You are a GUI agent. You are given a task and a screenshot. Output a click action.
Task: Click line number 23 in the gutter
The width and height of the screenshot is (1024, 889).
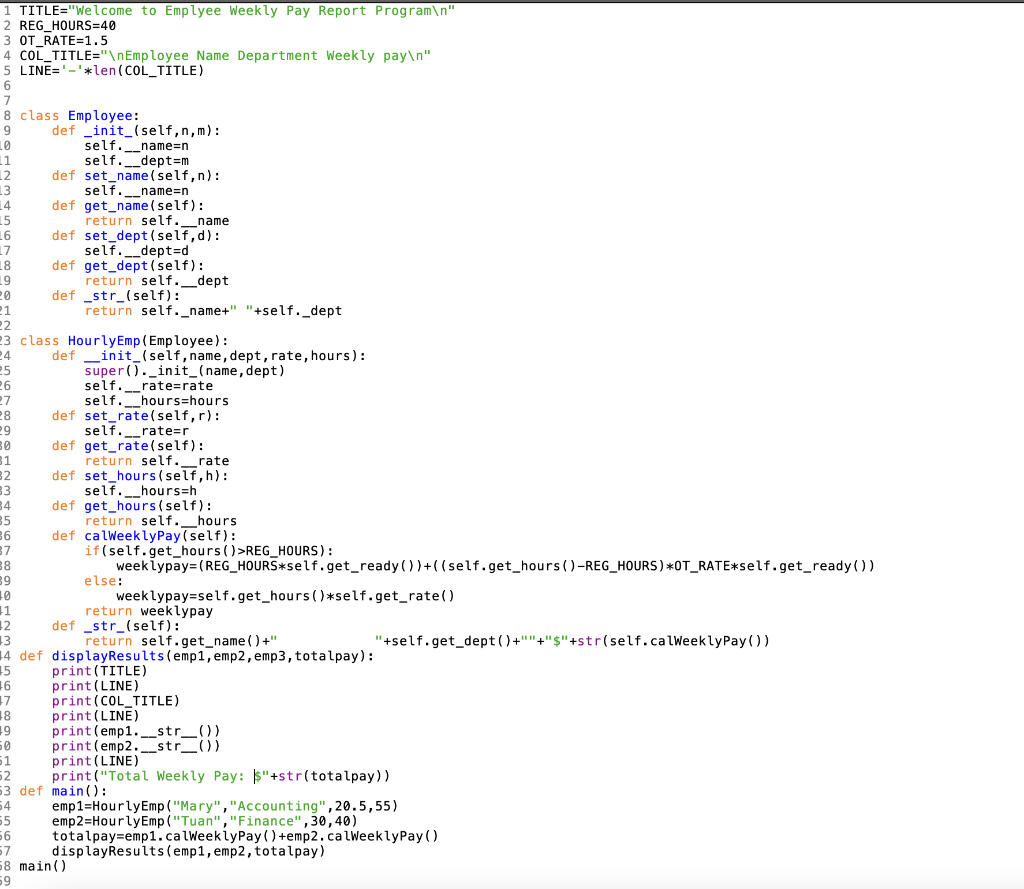pyautogui.click(x=9, y=340)
